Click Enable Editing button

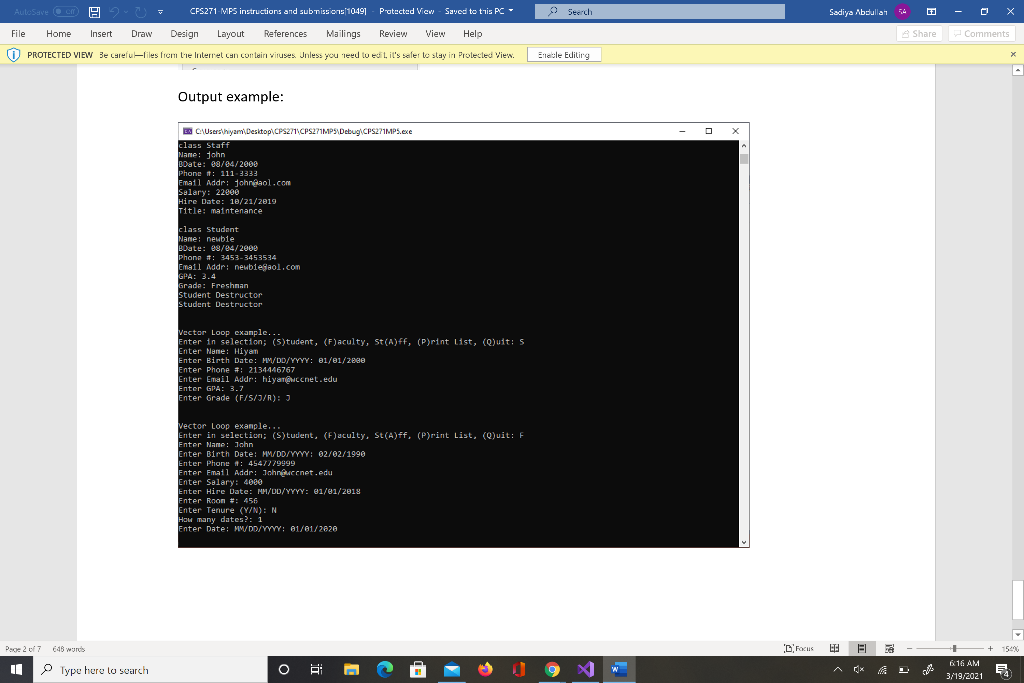point(564,55)
